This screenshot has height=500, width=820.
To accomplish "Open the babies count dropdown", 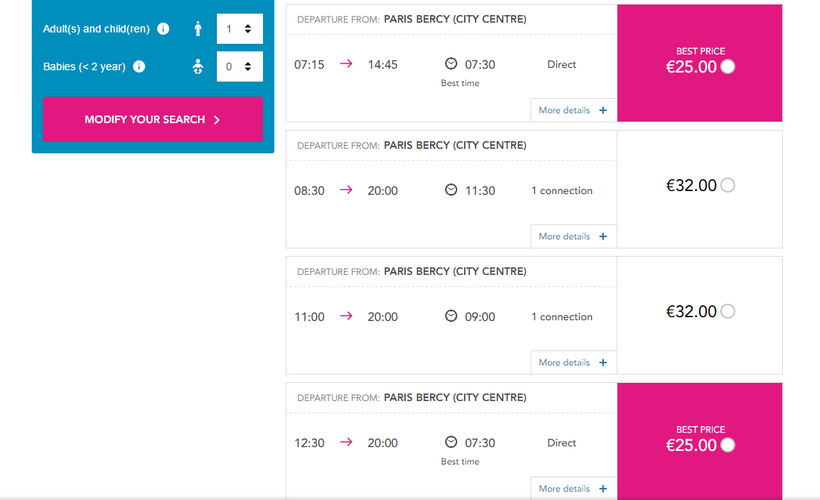I will pos(239,67).
